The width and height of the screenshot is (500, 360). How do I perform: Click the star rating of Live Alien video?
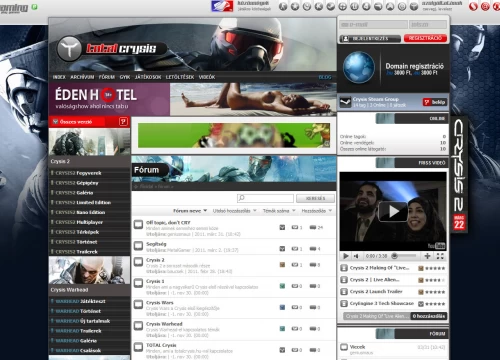435,280
